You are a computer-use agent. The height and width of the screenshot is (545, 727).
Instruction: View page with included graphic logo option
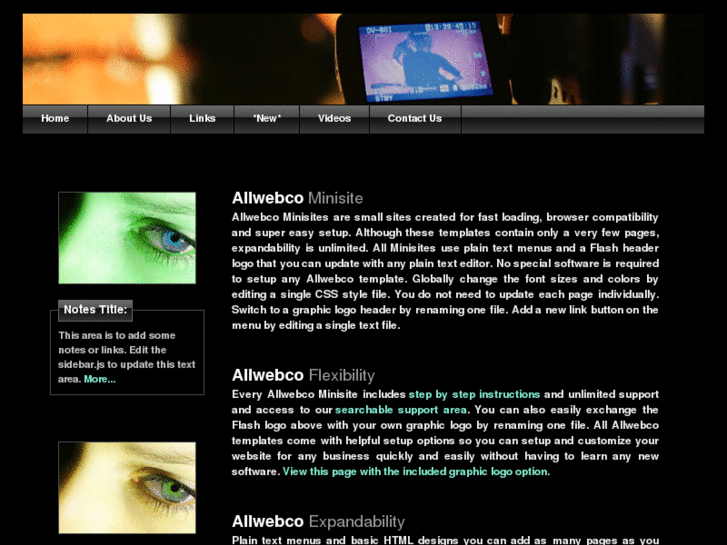pos(416,471)
